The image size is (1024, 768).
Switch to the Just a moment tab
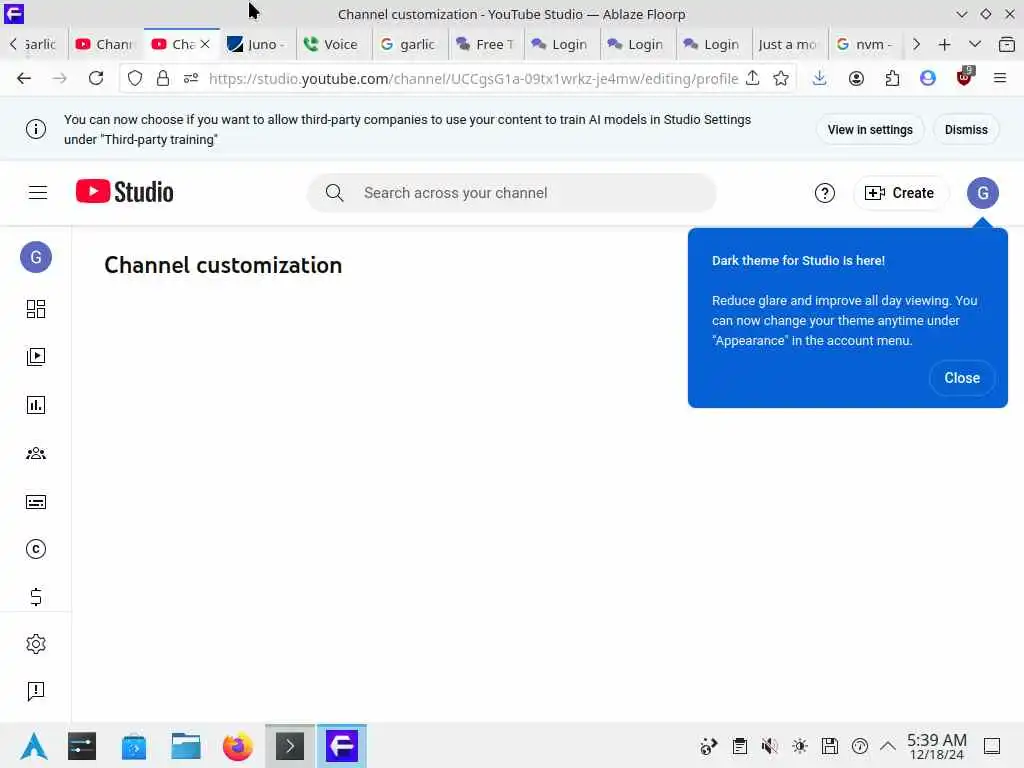click(788, 44)
